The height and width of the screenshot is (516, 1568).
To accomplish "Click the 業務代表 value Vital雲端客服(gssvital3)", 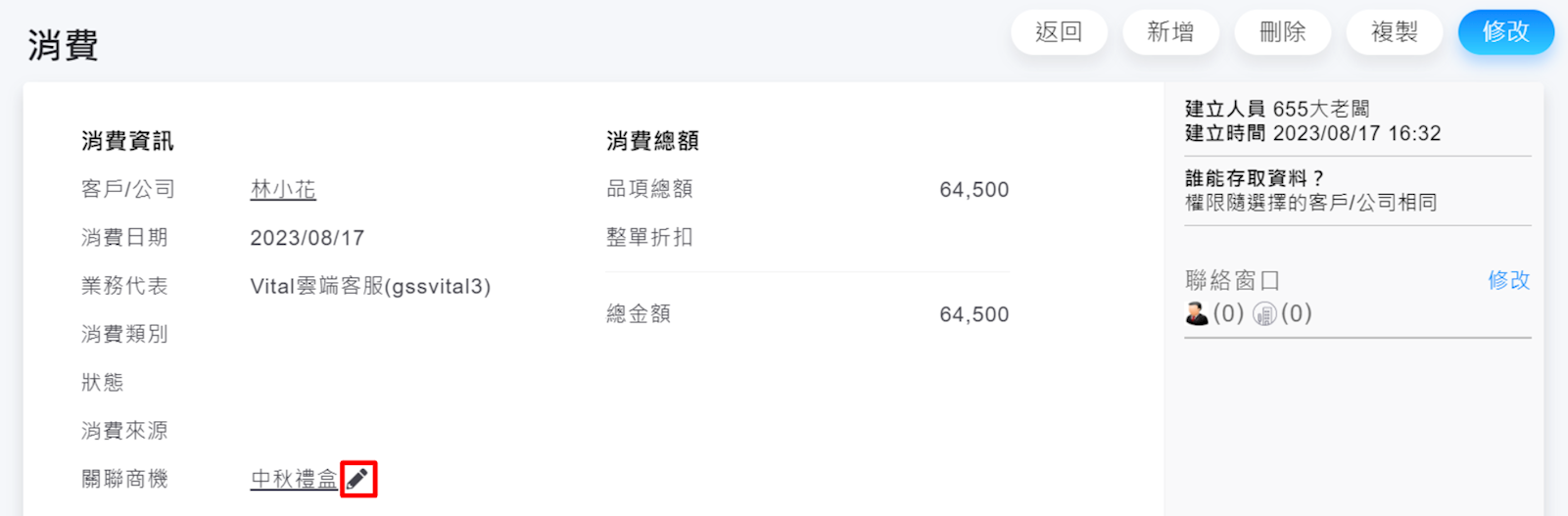I will click(370, 286).
